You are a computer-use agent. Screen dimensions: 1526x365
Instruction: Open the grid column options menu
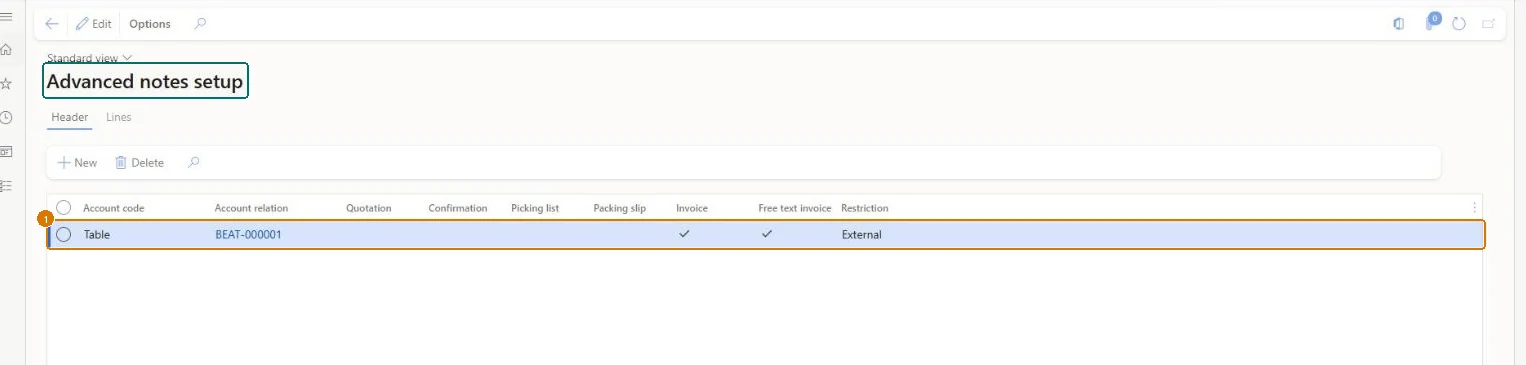coord(1475,208)
